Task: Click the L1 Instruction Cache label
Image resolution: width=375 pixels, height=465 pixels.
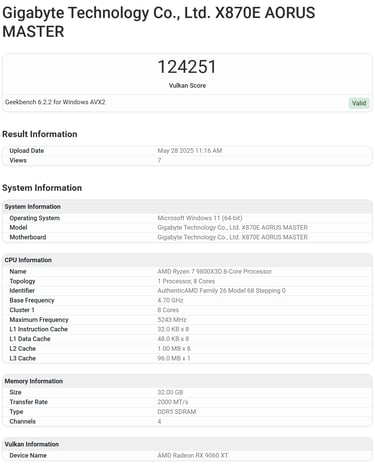Action: 39,329
